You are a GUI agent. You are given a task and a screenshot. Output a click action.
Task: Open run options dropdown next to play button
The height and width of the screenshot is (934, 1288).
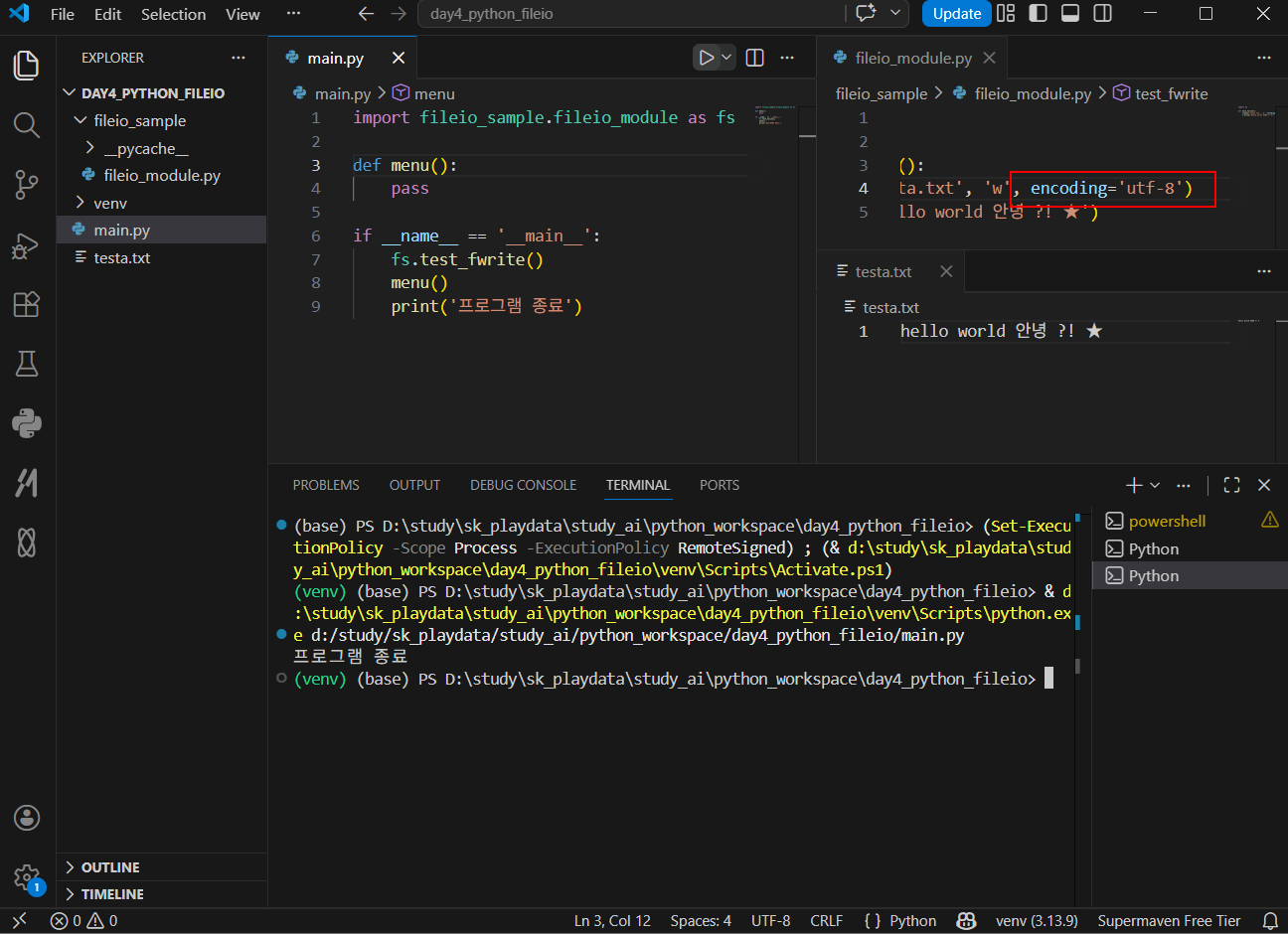pyautogui.click(x=726, y=58)
